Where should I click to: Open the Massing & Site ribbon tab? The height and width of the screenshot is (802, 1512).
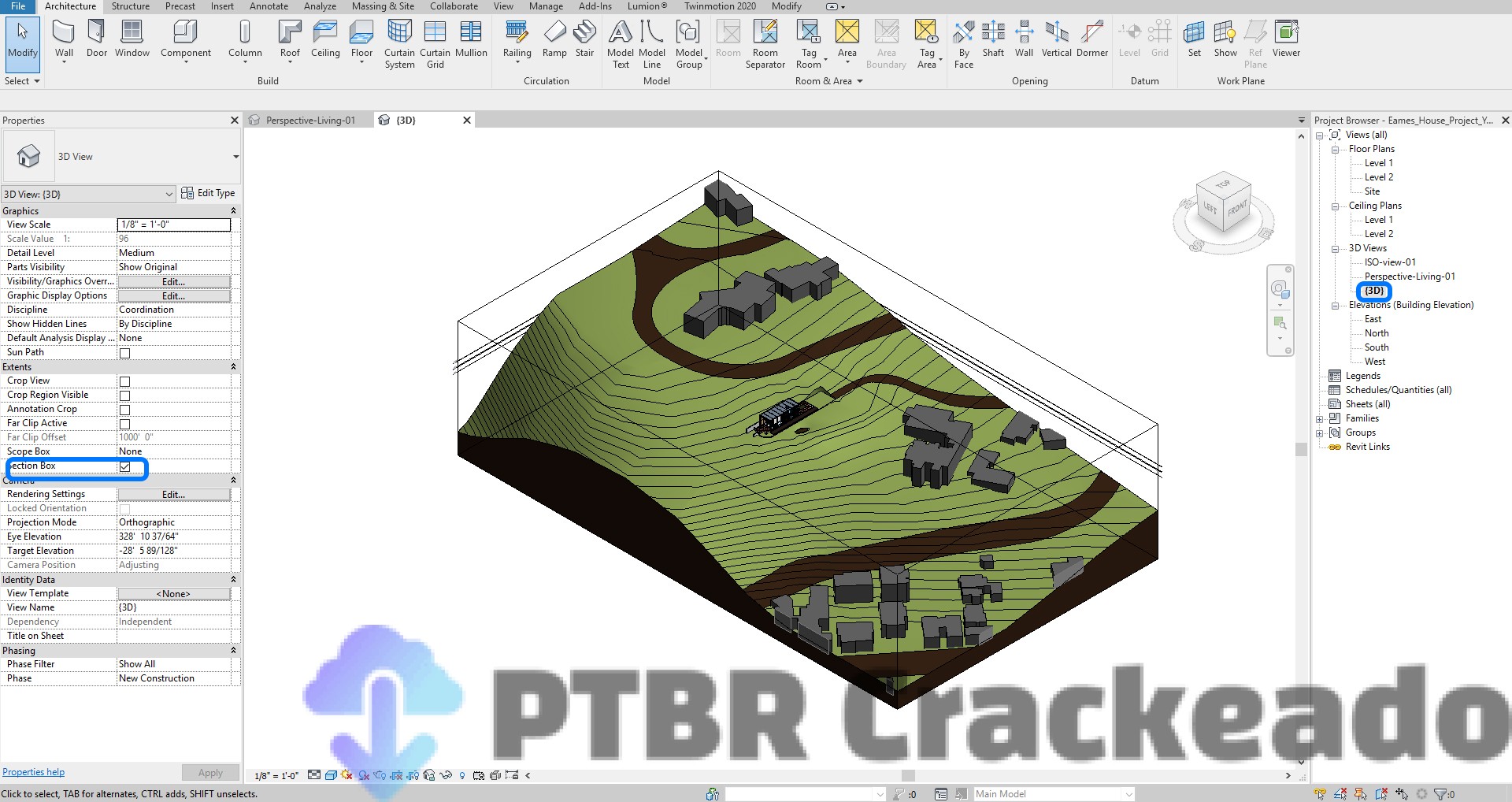point(383,6)
